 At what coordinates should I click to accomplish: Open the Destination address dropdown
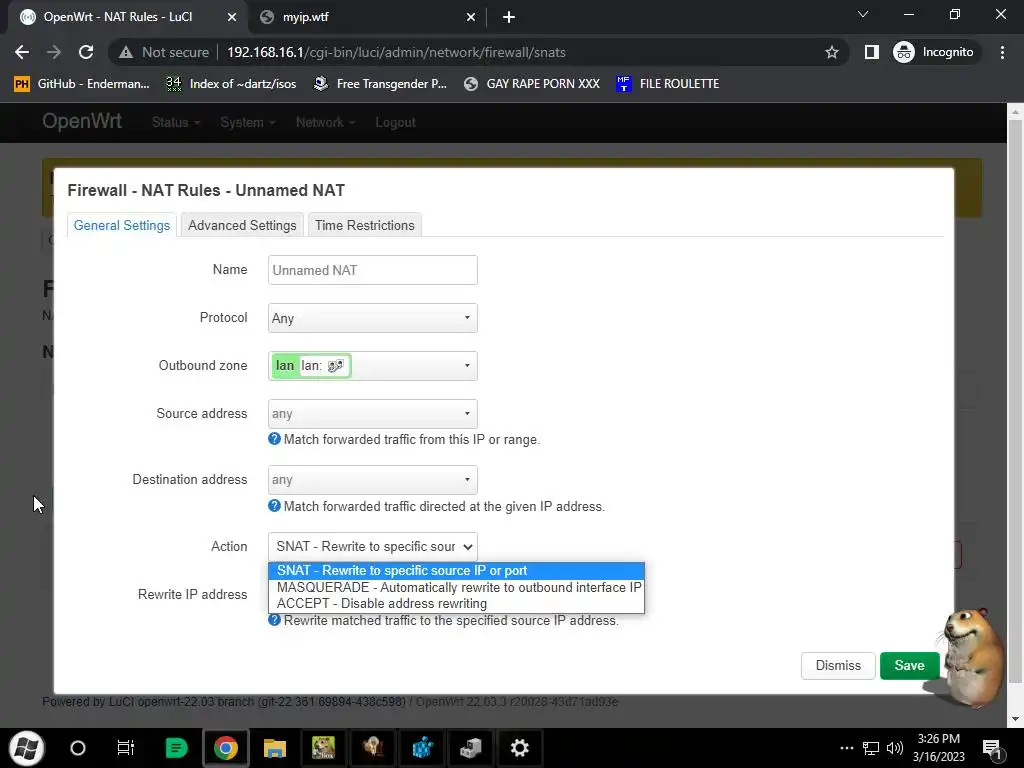pyautogui.click(x=372, y=479)
